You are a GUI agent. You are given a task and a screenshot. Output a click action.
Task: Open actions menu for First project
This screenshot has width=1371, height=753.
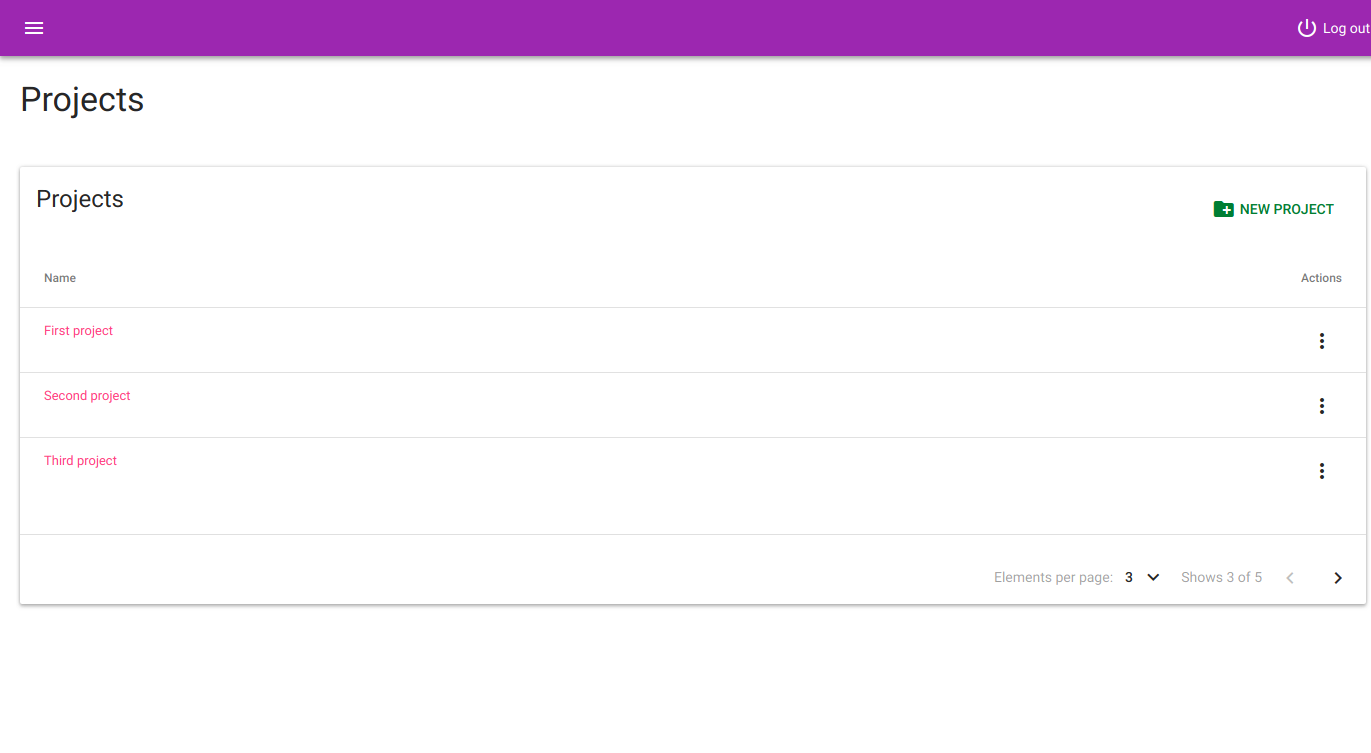point(1321,341)
